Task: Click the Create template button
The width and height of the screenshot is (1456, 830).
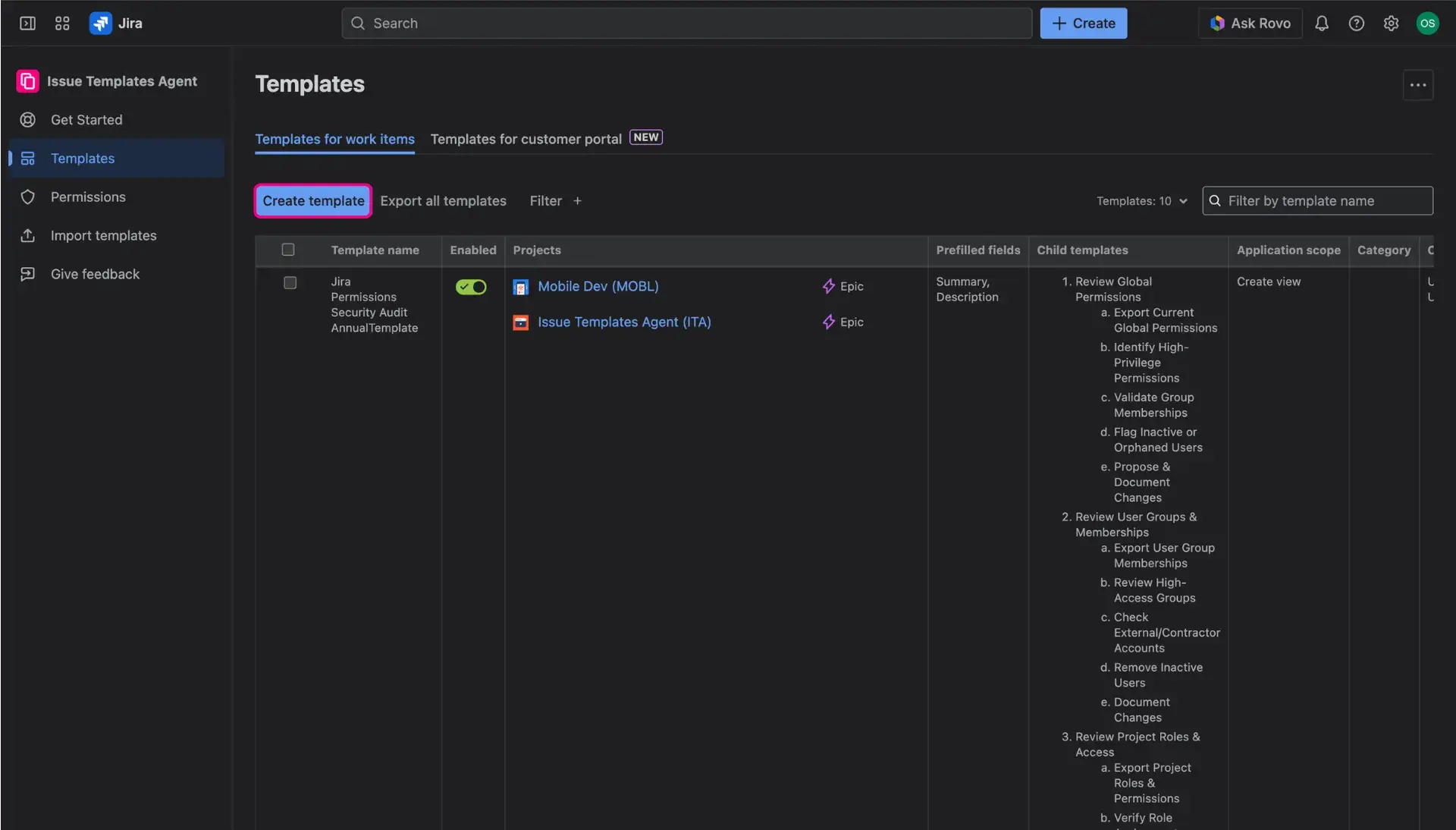Action: (312, 201)
